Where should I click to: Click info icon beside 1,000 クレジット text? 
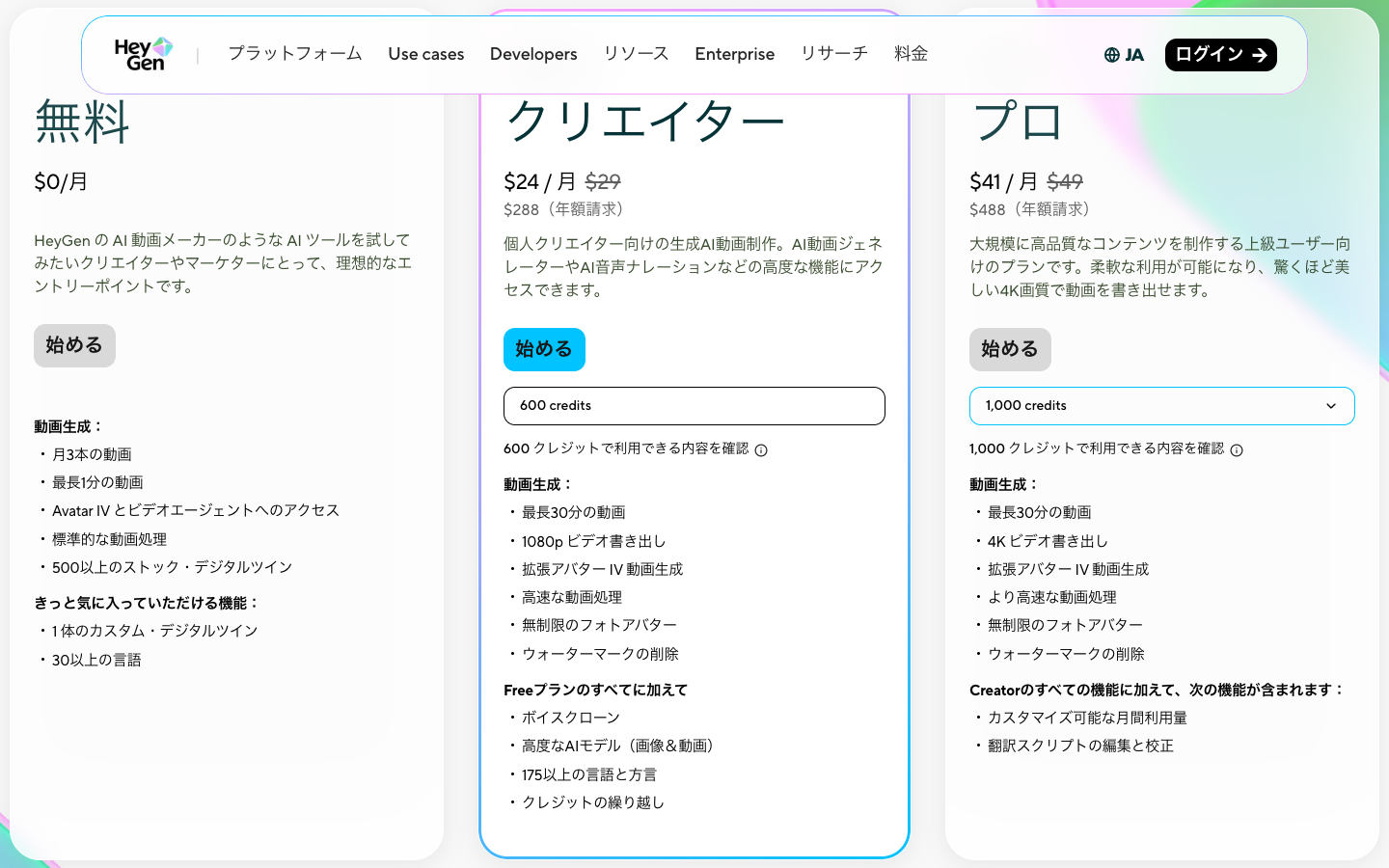click(x=1237, y=450)
